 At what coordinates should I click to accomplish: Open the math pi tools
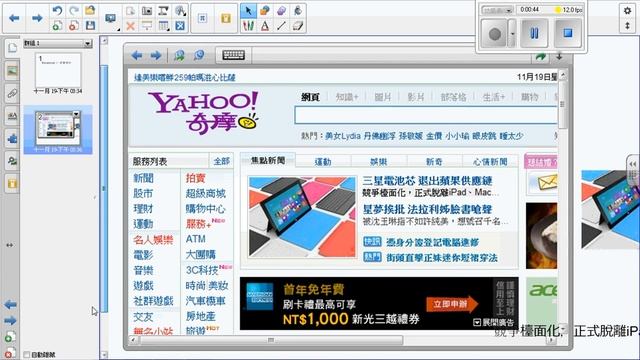click(202, 18)
